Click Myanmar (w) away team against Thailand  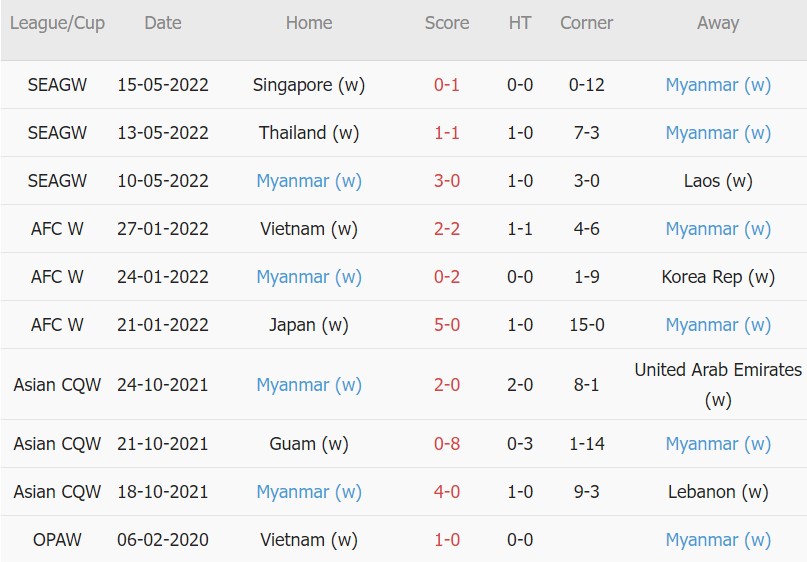tap(718, 133)
